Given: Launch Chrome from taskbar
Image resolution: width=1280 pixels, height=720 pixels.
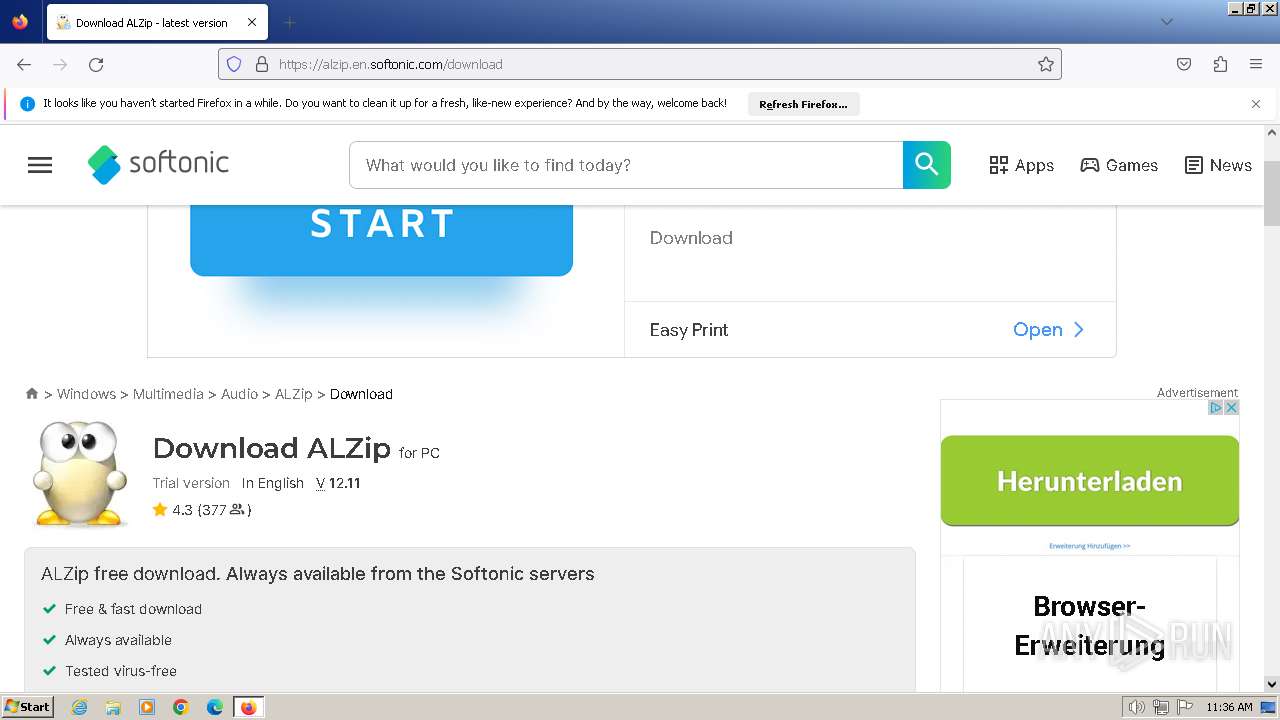Looking at the screenshot, I should coord(181,707).
